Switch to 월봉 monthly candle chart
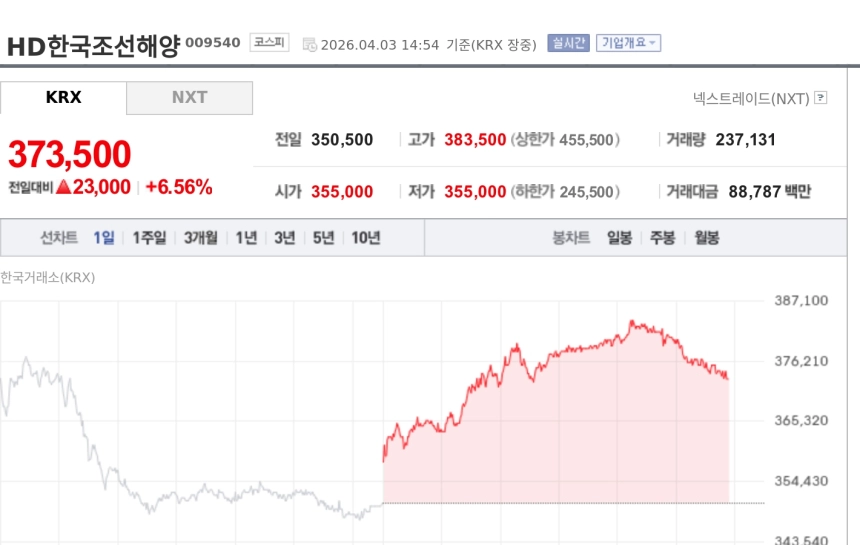The height and width of the screenshot is (545, 860). [707, 238]
